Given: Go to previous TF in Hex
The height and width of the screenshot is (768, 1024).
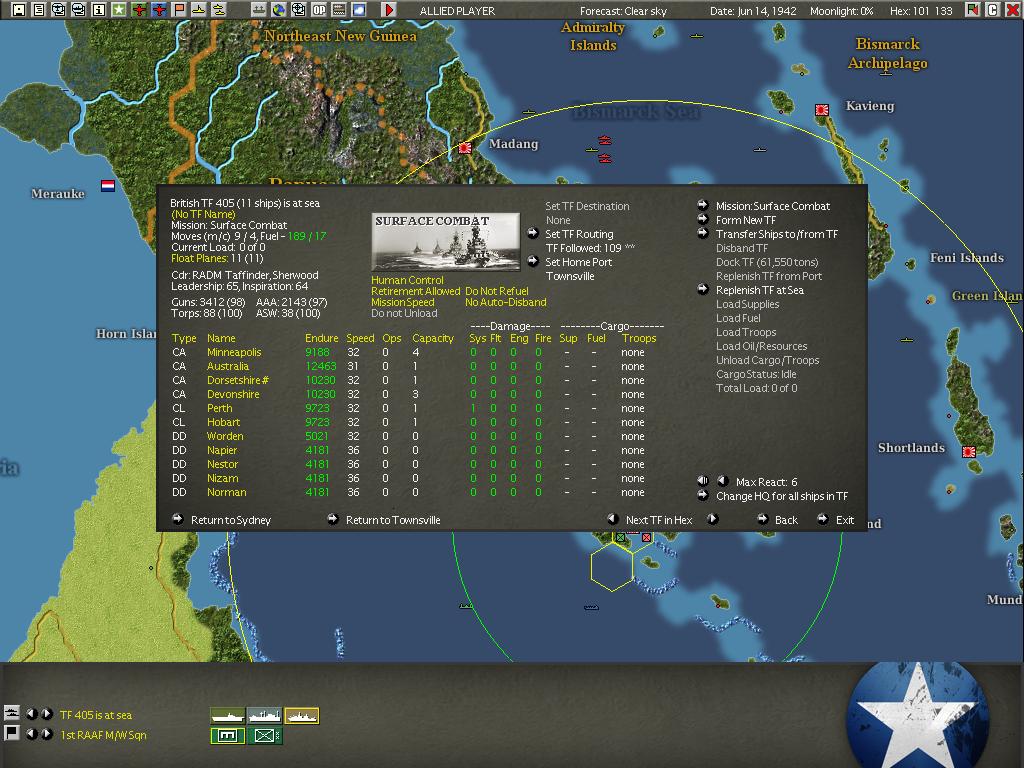Looking at the screenshot, I should click(x=613, y=519).
